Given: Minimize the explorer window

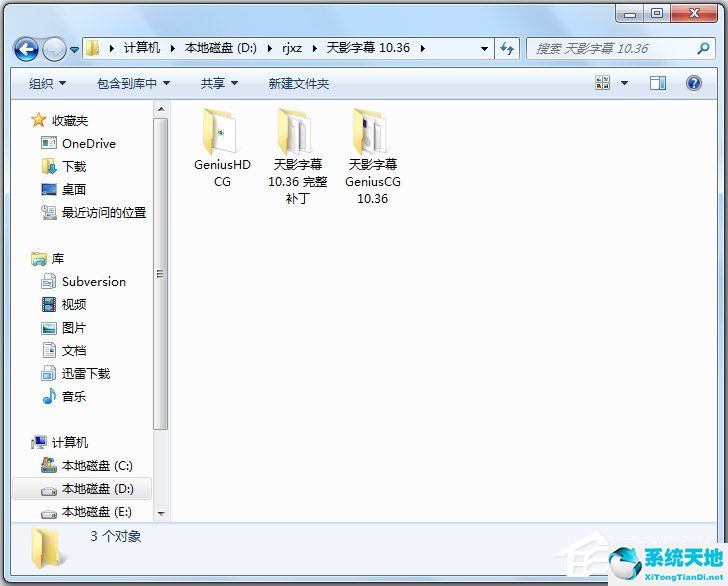Looking at the screenshot, I should [x=630, y=13].
